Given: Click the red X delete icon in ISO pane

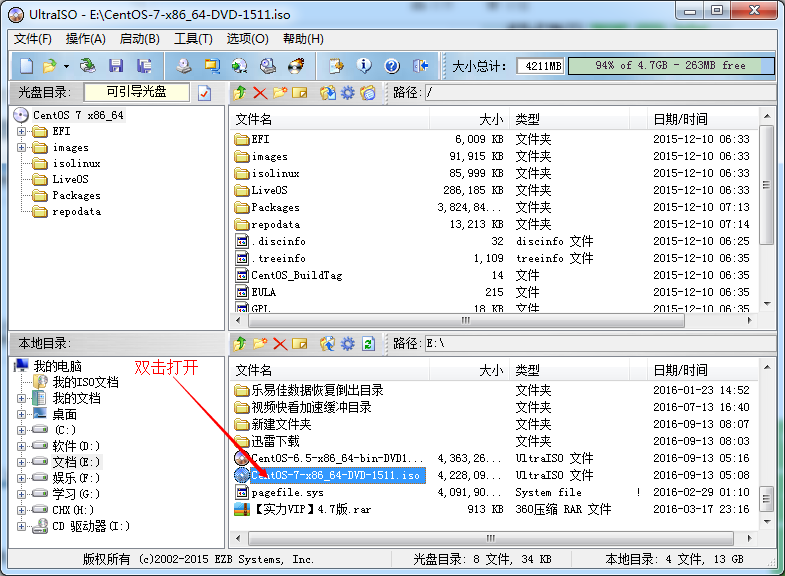Looking at the screenshot, I should pyautogui.click(x=260, y=93).
